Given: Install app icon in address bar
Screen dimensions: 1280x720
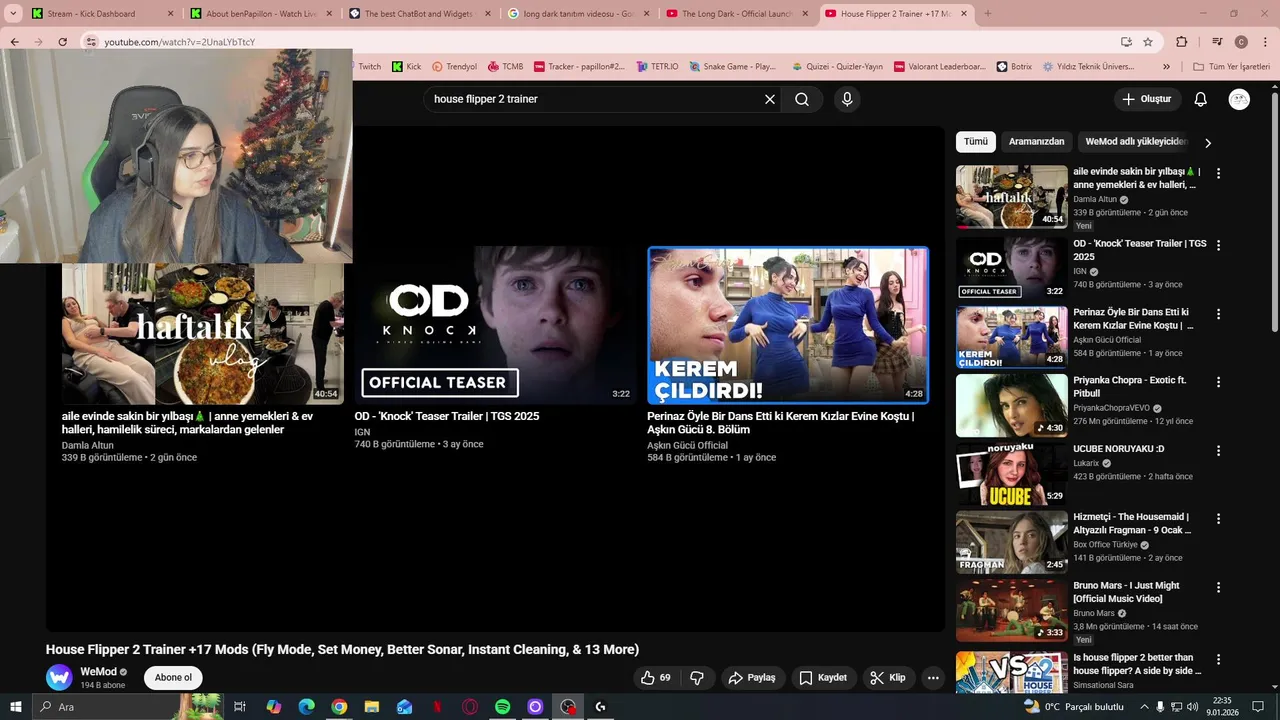Looking at the screenshot, I should pos(1126,42).
